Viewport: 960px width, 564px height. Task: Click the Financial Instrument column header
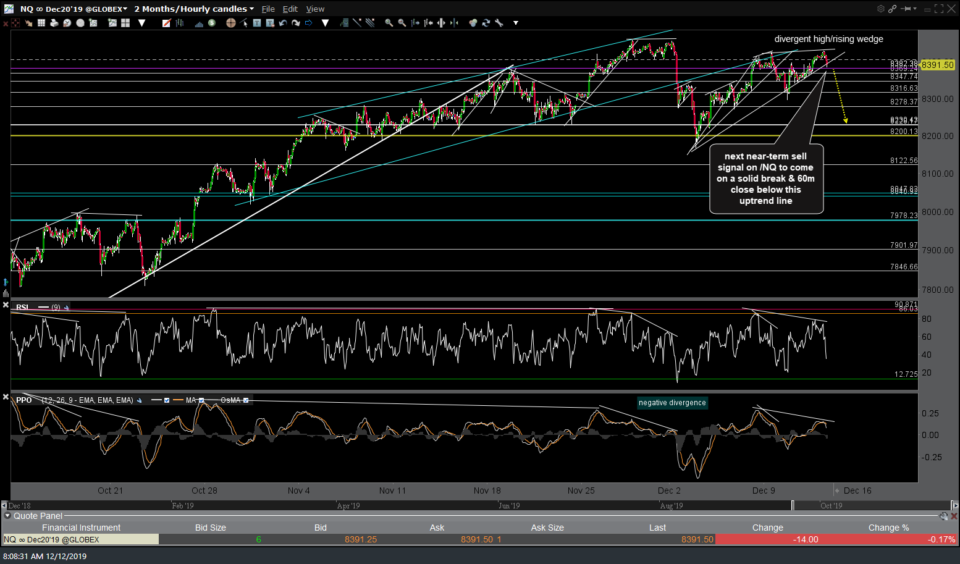tap(81, 527)
